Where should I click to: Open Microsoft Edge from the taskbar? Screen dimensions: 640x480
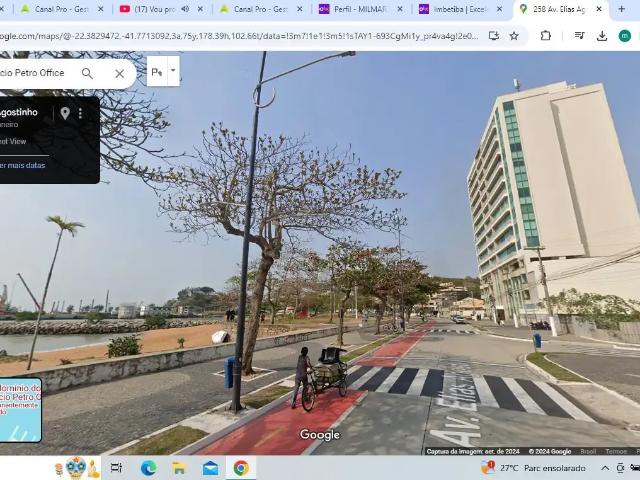(x=148, y=468)
